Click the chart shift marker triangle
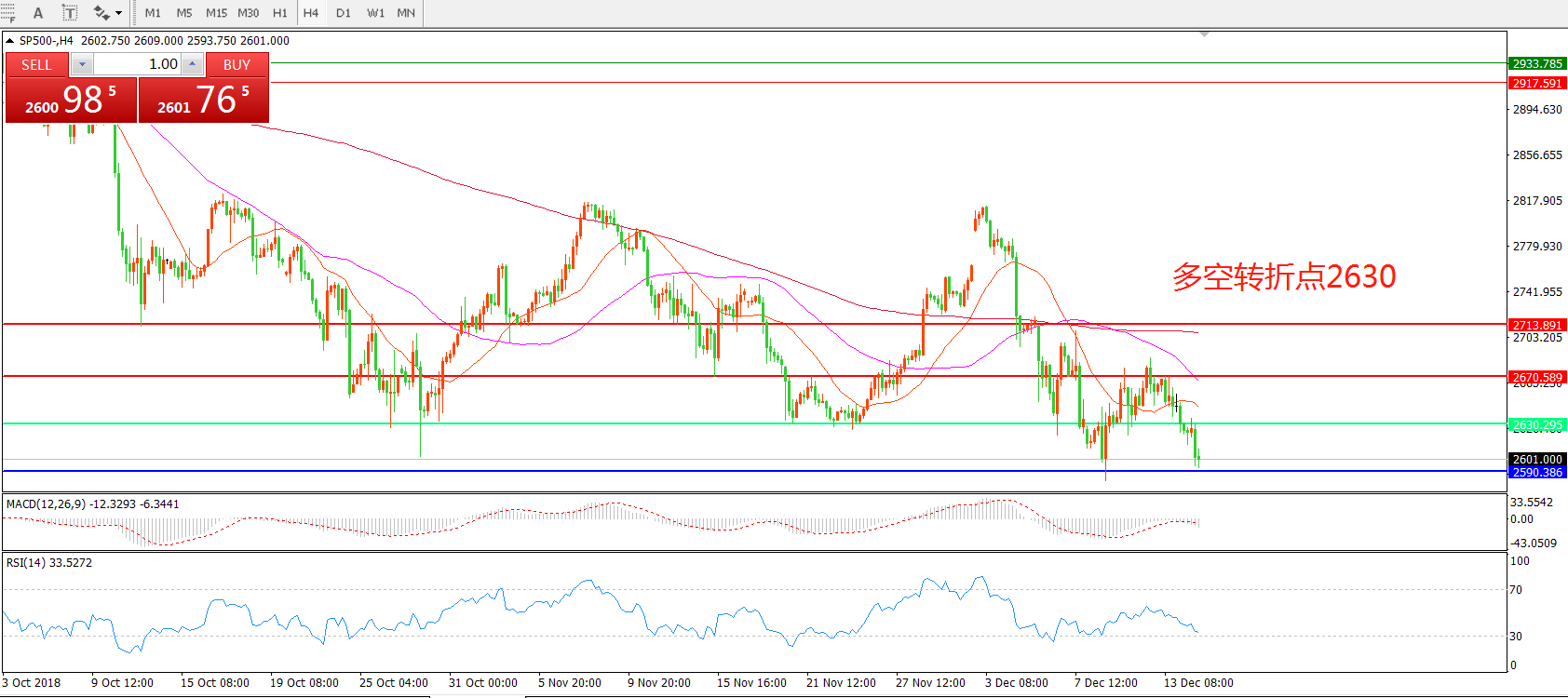This screenshot has height=698, width=1568. point(1204,34)
